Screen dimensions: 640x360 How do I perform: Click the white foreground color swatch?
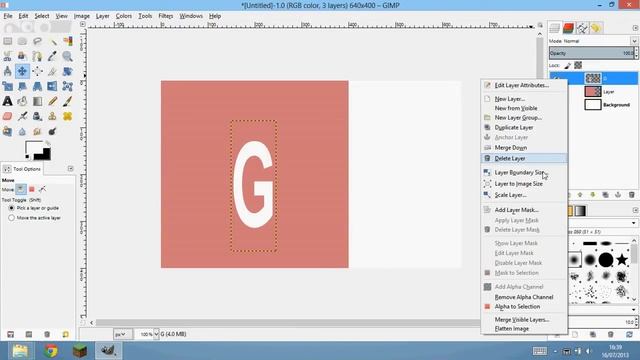click(33, 147)
